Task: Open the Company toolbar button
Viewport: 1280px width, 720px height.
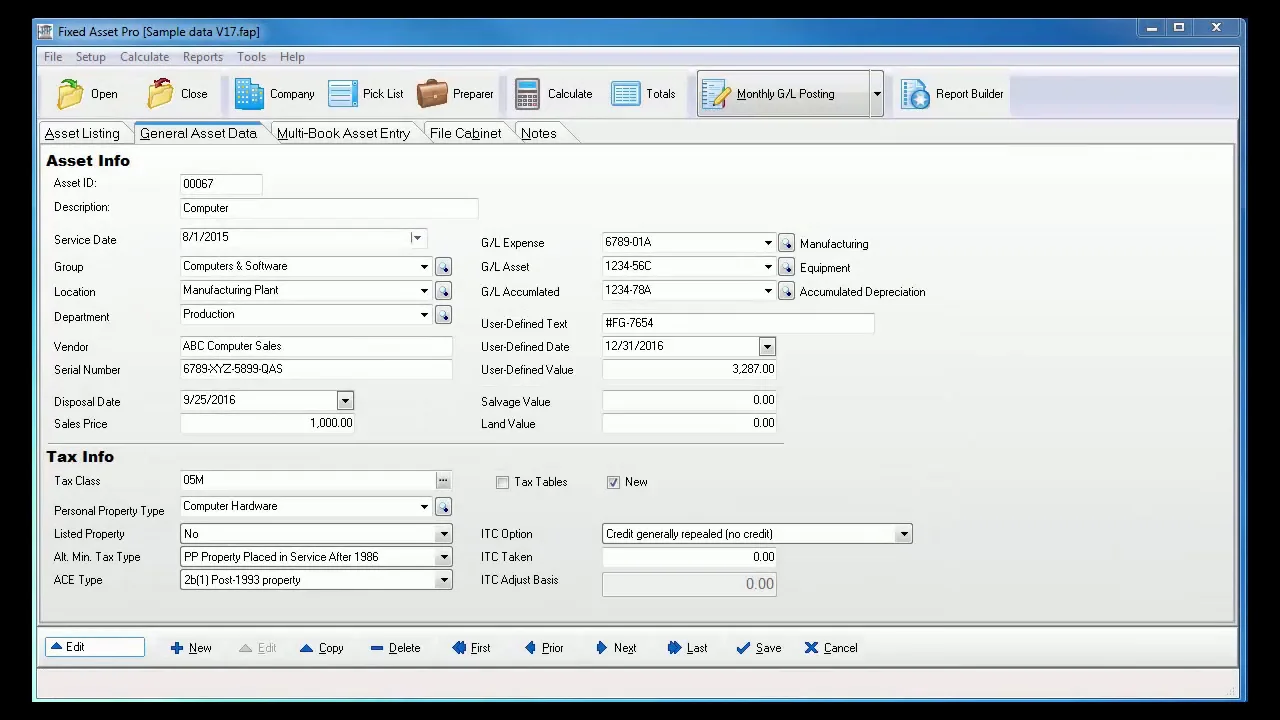Action: point(274,94)
